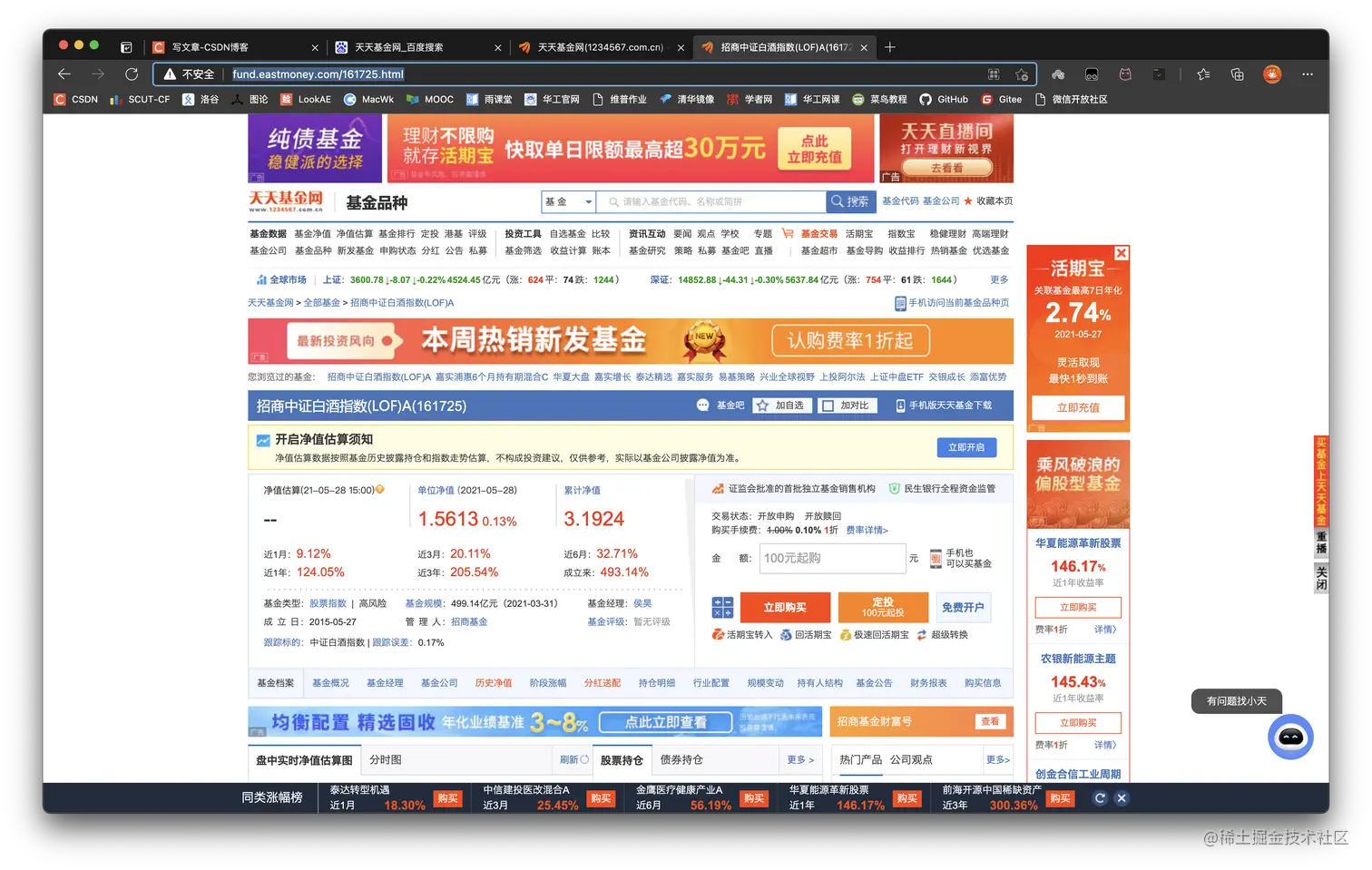The height and width of the screenshot is (870, 1372).
Task: Select the 债券持仓 tab
Action: click(x=681, y=760)
